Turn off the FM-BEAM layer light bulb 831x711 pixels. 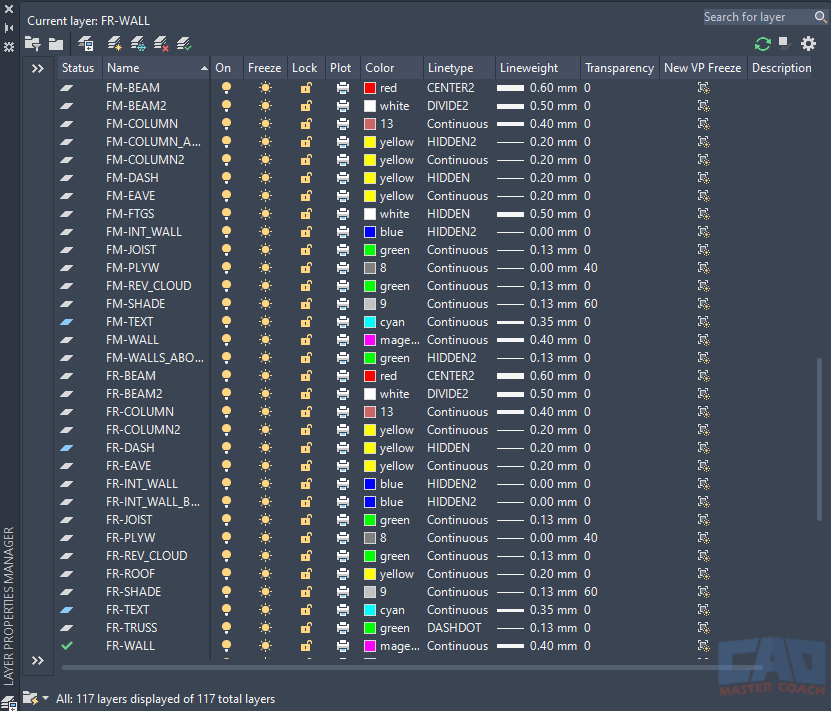coord(226,88)
